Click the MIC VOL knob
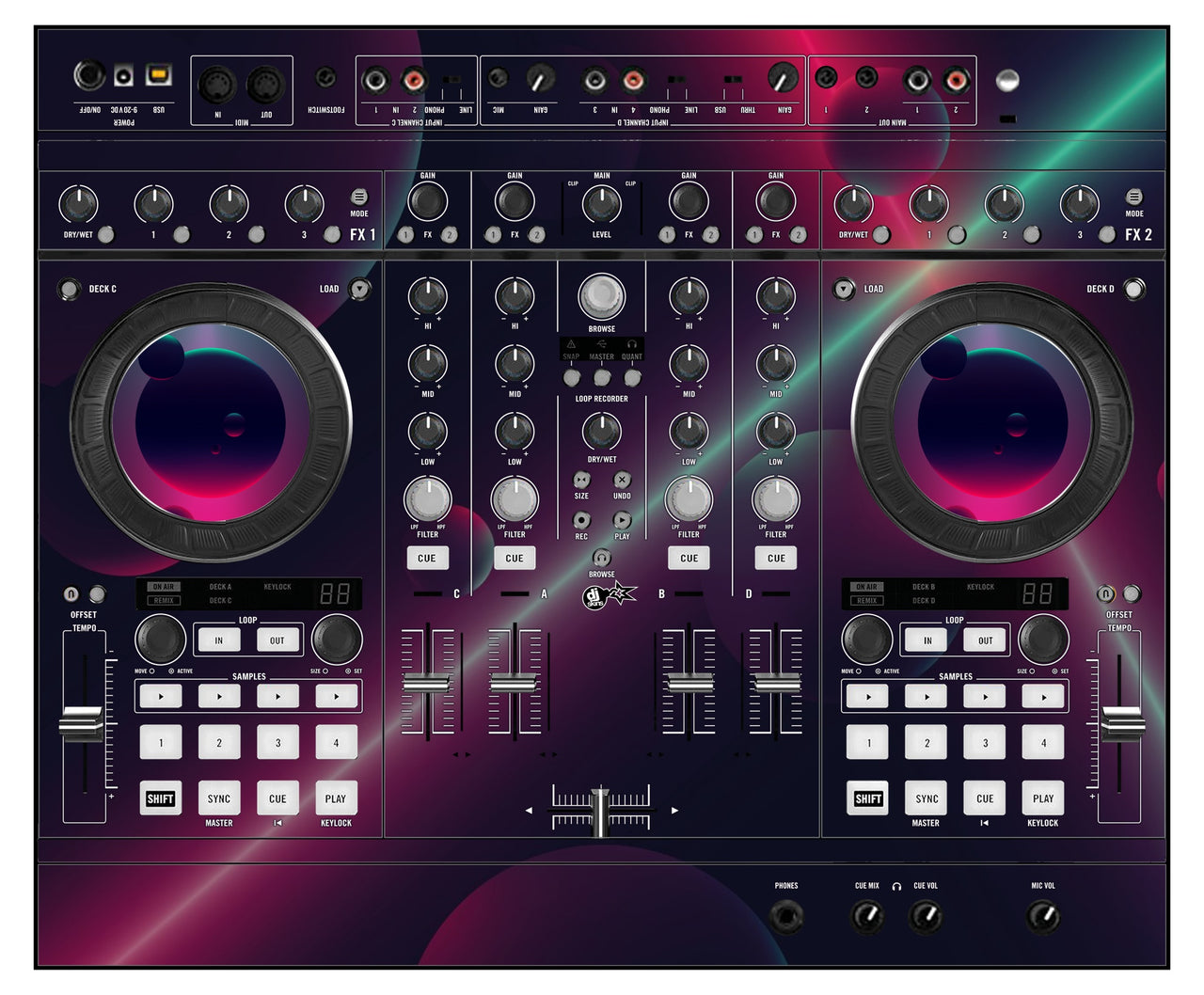Viewport: 1204px width, 995px height. (1042, 915)
